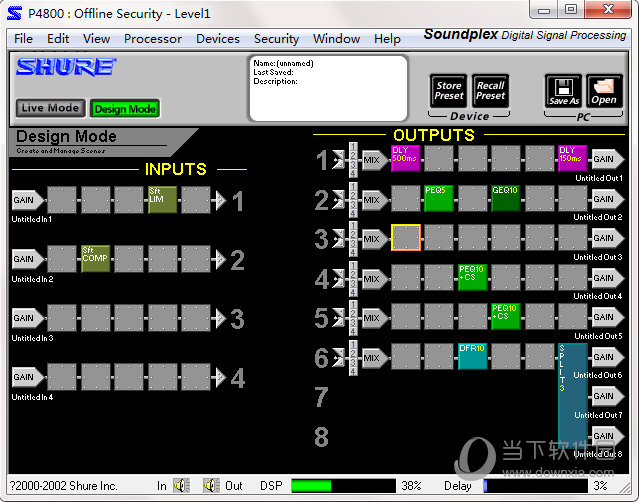The height and width of the screenshot is (502, 639).
Task: Click the Input 1 arrow connector
Action: [x=220, y=200]
